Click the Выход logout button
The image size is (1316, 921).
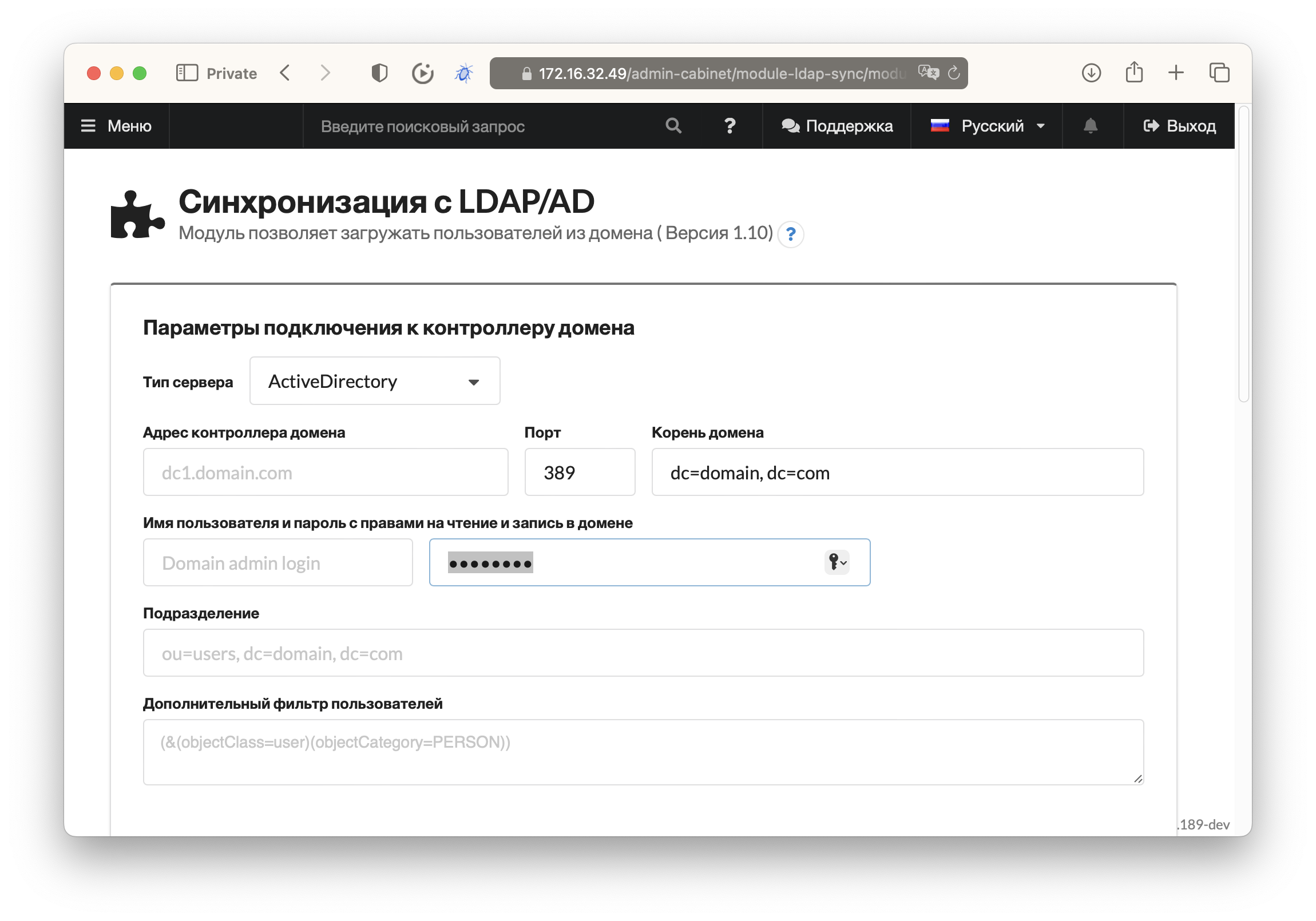pos(1180,125)
